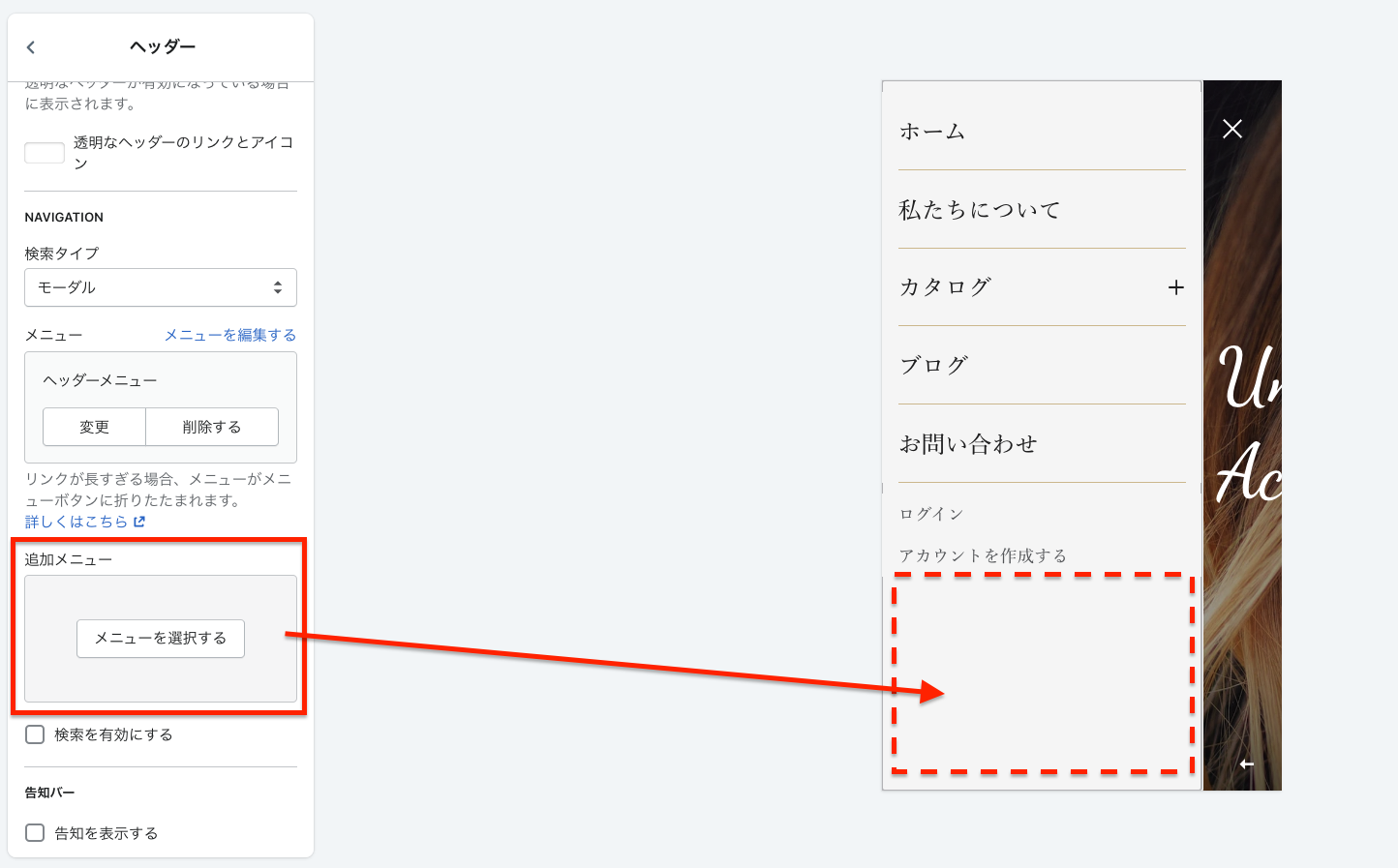Click the 削除する button
Viewport: 1398px width, 868px height.
point(212,427)
